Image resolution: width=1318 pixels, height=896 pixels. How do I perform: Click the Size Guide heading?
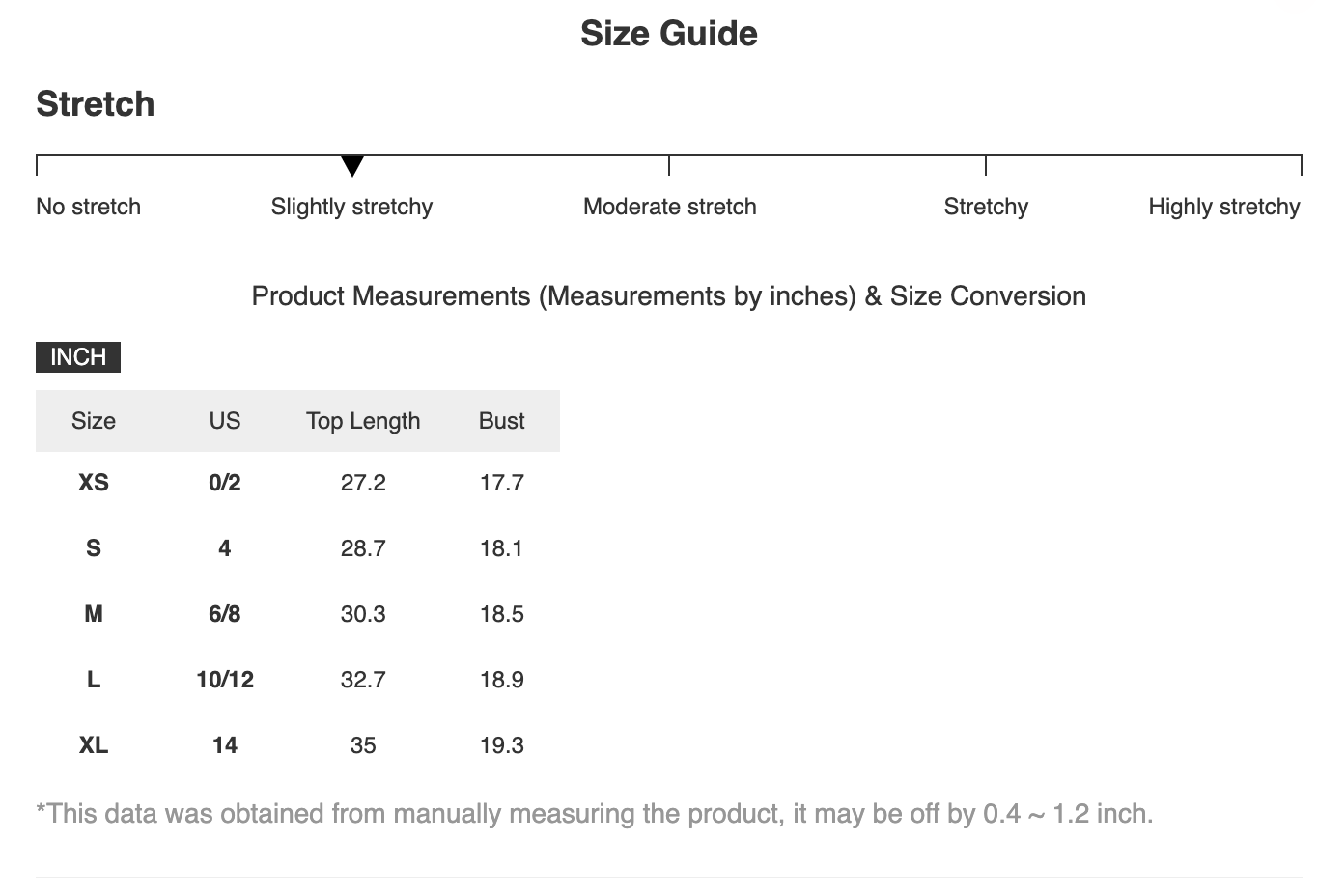[x=669, y=34]
